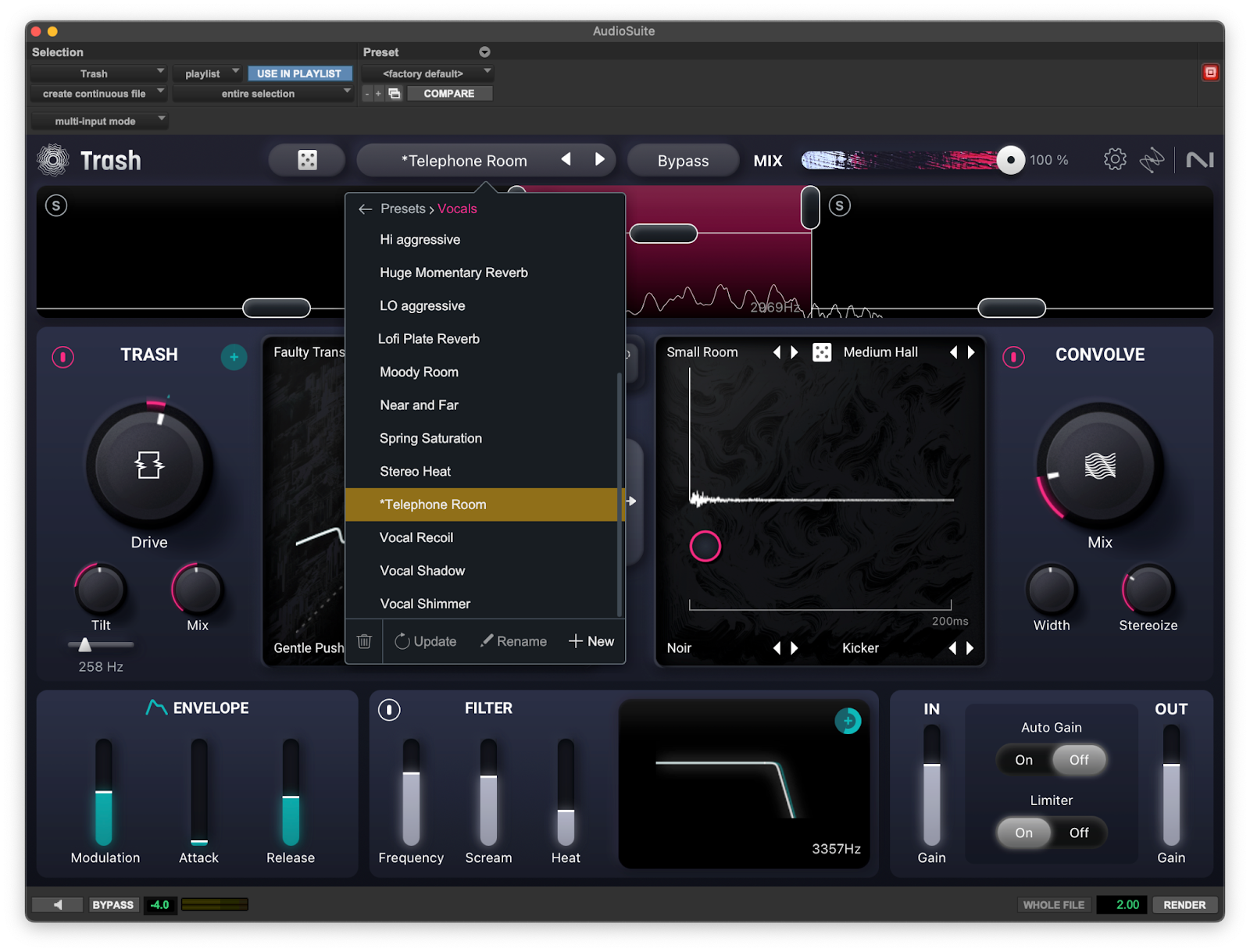Image resolution: width=1250 pixels, height=952 pixels.
Task: Open the *Telephone Room preset picker
Action: coord(464,160)
